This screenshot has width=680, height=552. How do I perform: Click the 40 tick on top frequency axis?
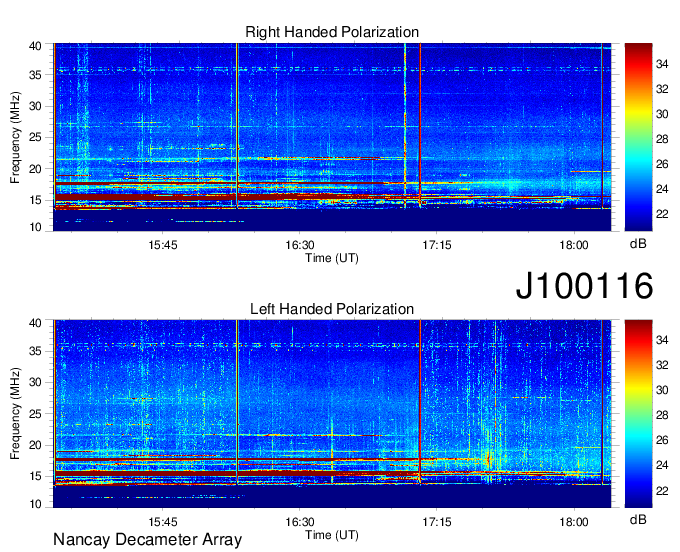pos(36,46)
